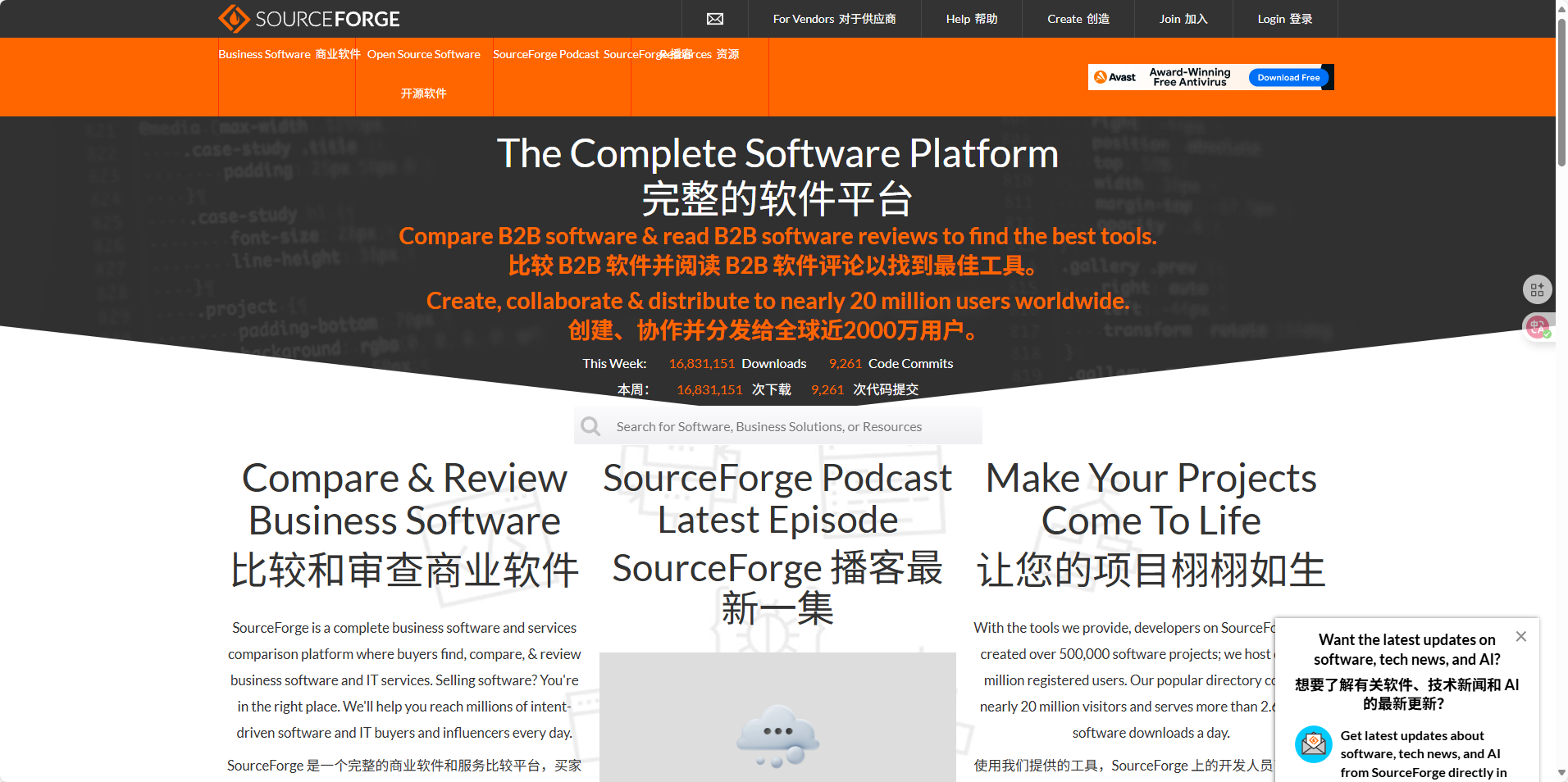Image resolution: width=1568 pixels, height=782 pixels.
Task: Toggle the floating page translation icon
Action: 1537,328
